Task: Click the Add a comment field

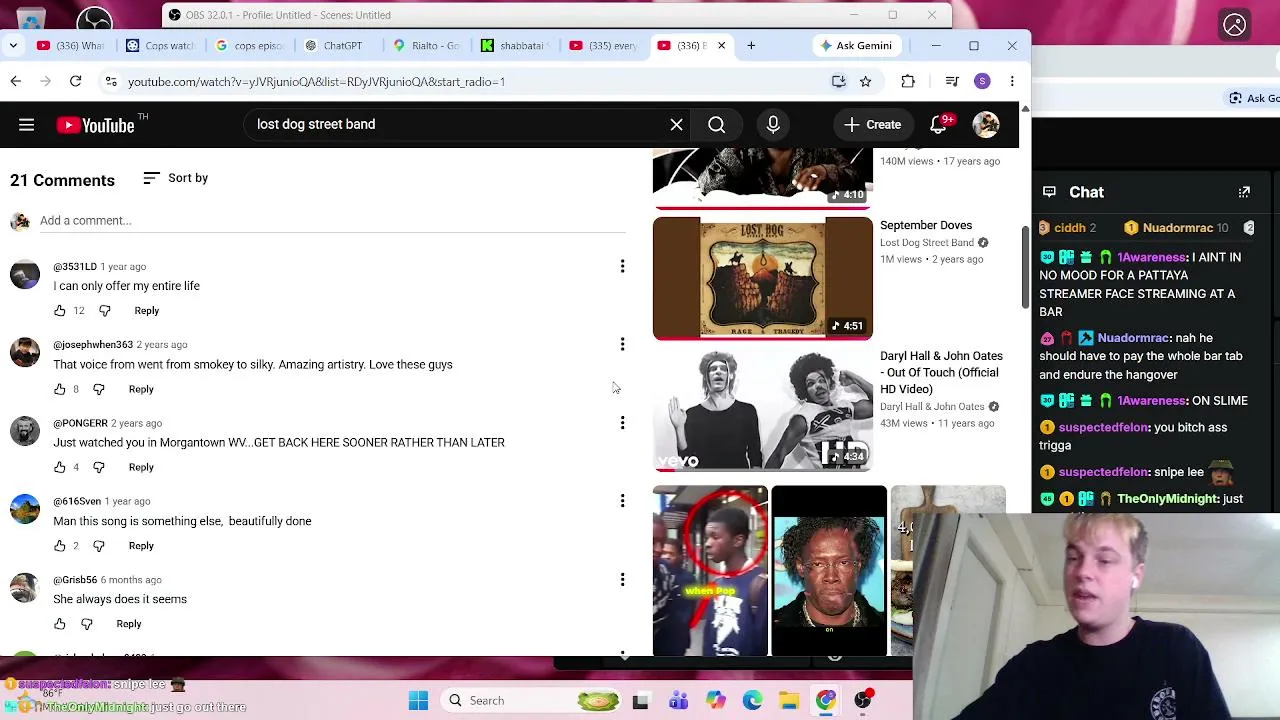Action: pyautogui.click(x=333, y=221)
